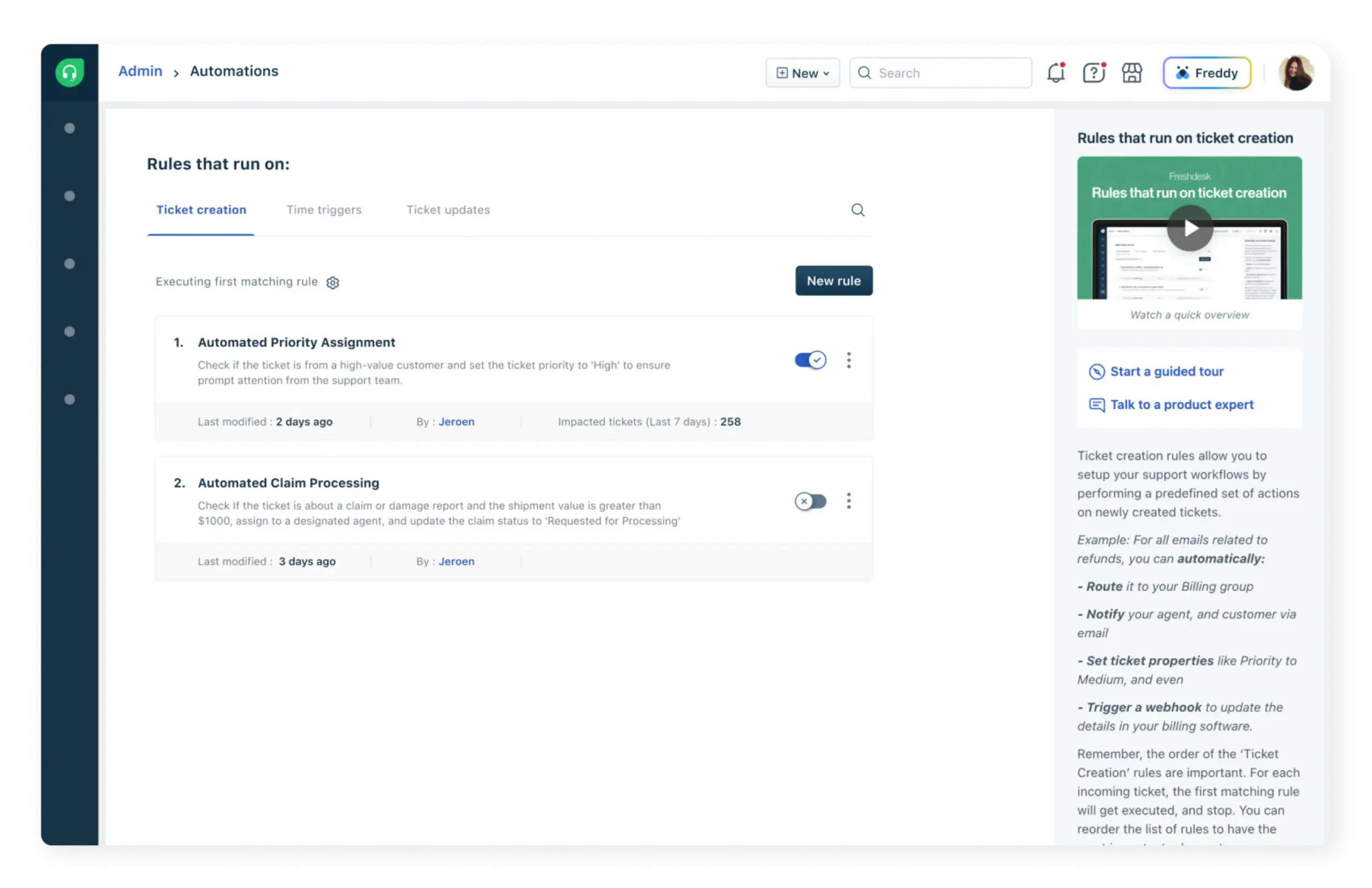Open the Freddy AI assistant button

pyautogui.click(x=1206, y=73)
